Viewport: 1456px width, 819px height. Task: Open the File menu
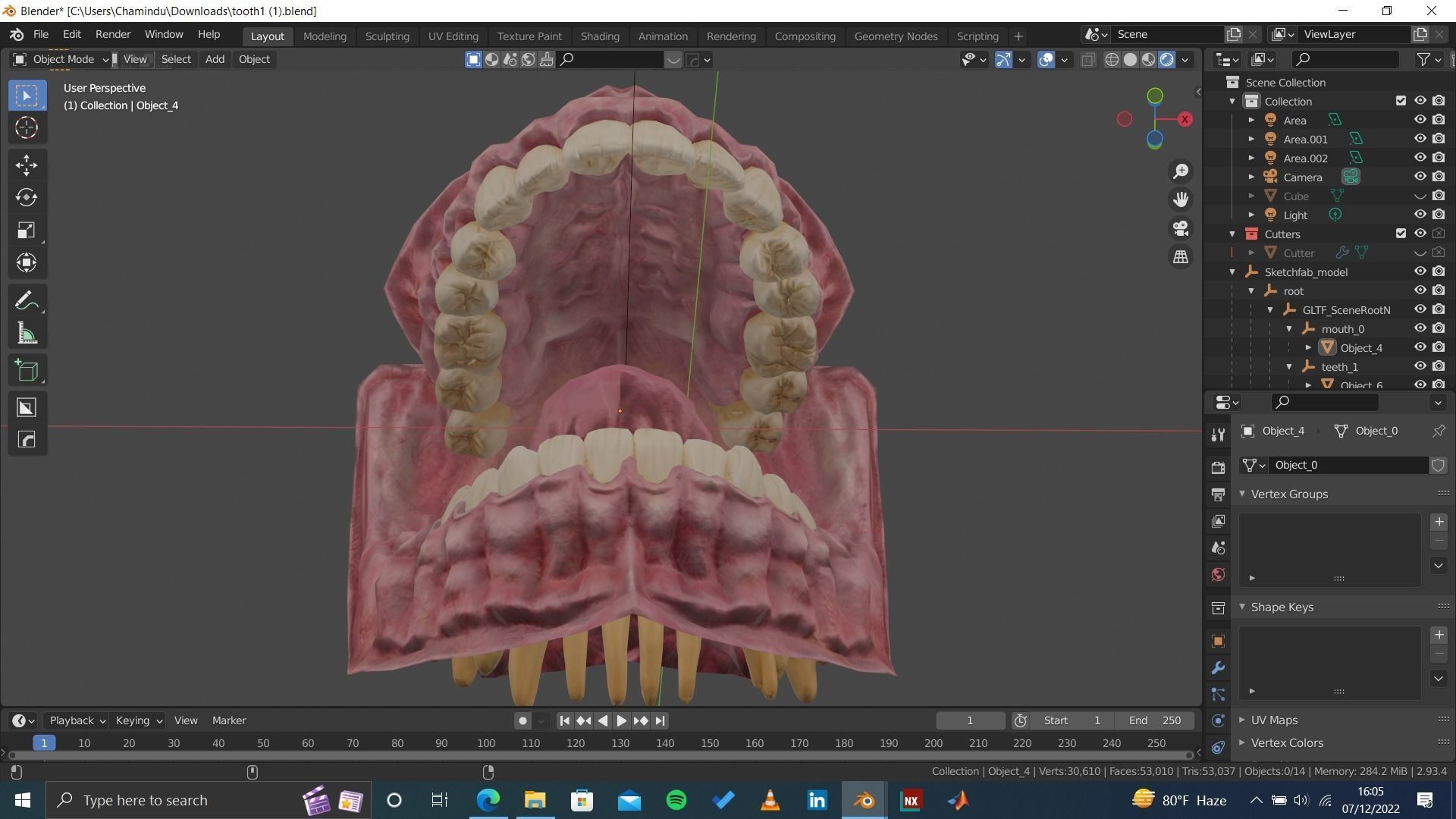click(x=41, y=35)
